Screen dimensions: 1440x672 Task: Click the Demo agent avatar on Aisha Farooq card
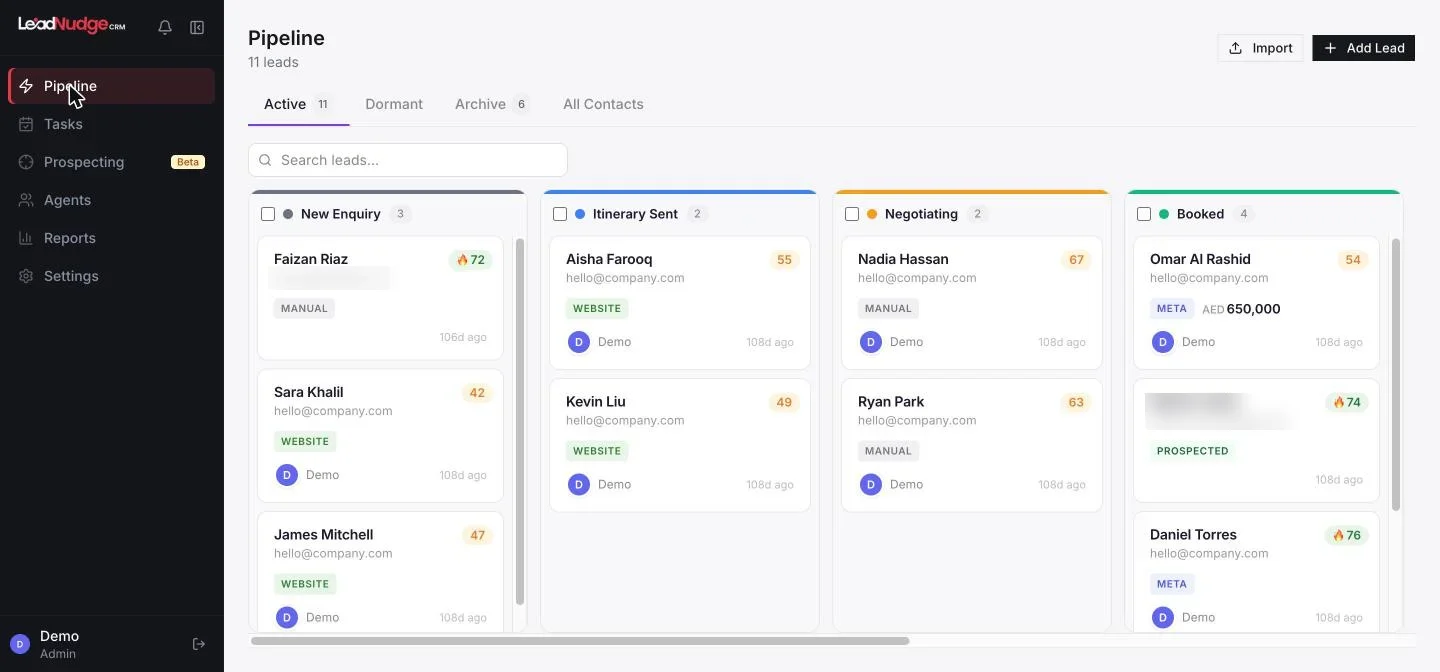[x=579, y=342]
